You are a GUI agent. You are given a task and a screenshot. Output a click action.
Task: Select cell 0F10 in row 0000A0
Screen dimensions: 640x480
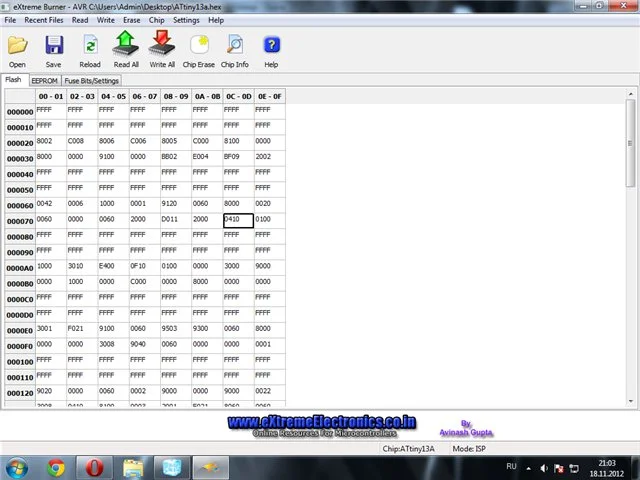[x=145, y=268]
